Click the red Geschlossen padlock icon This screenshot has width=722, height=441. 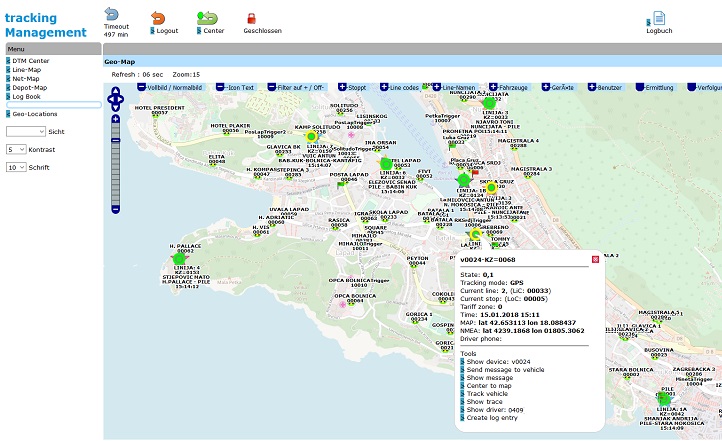click(251, 18)
